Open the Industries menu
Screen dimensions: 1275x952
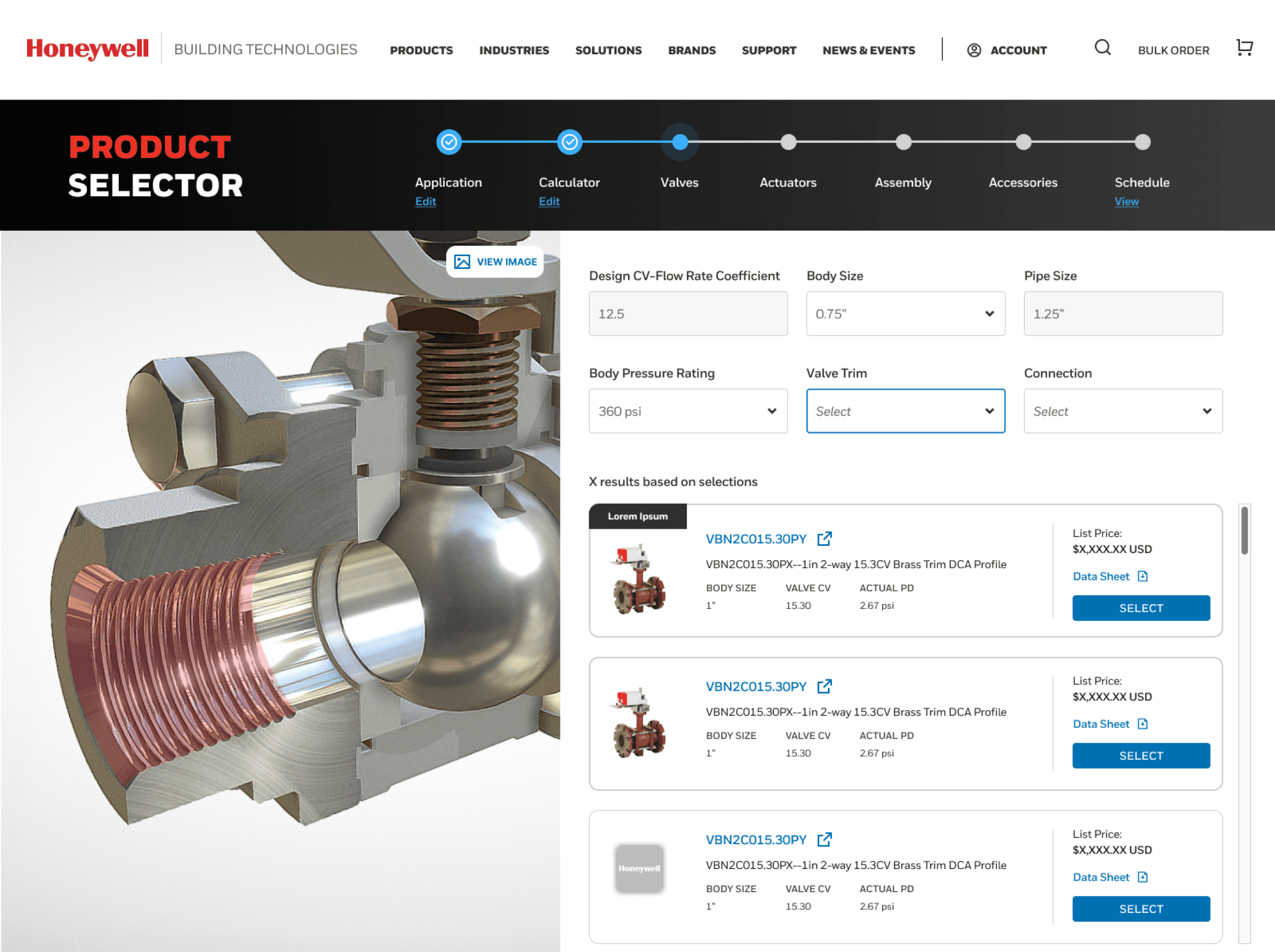tap(514, 51)
